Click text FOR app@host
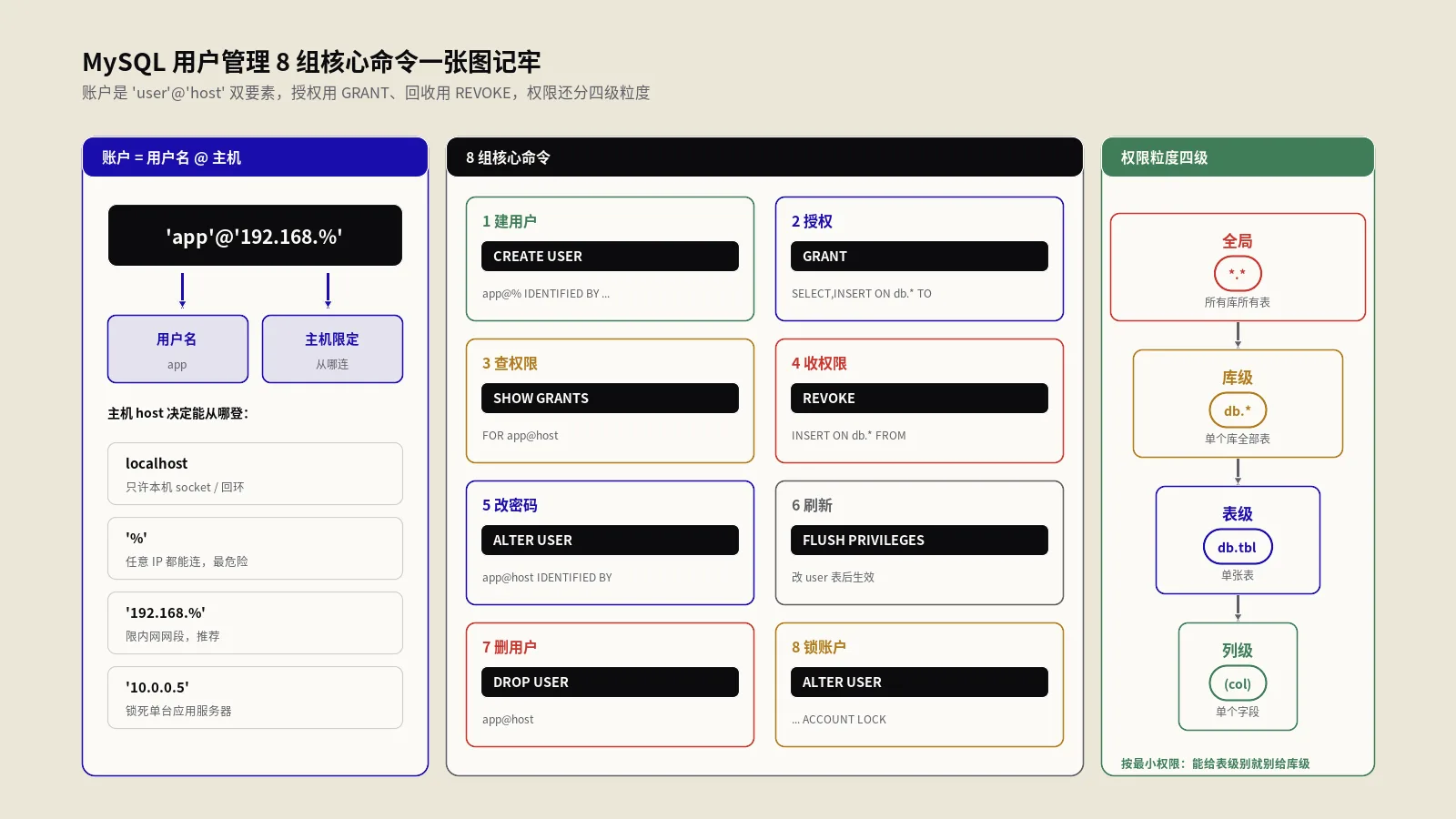The height and width of the screenshot is (819, 1456). (x=521, y=436)
